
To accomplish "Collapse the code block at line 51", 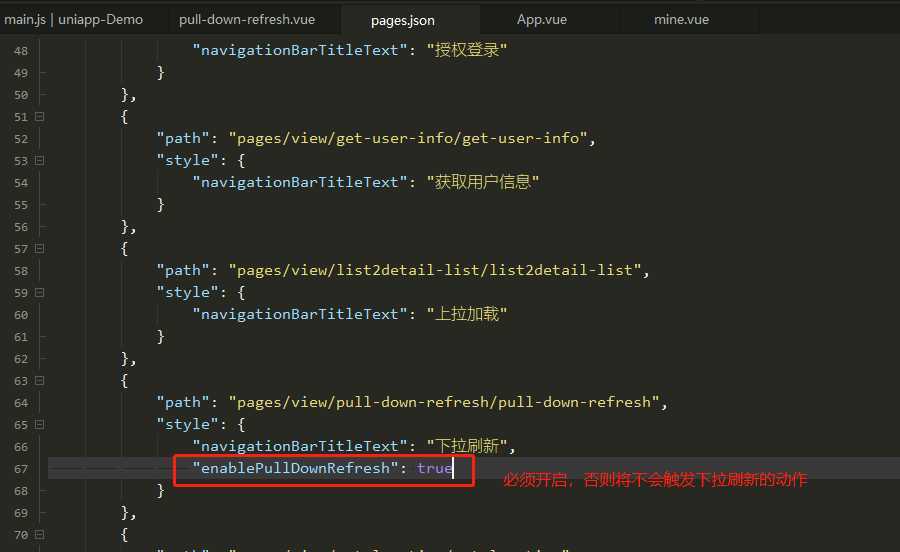I will (x=40, y=116).
